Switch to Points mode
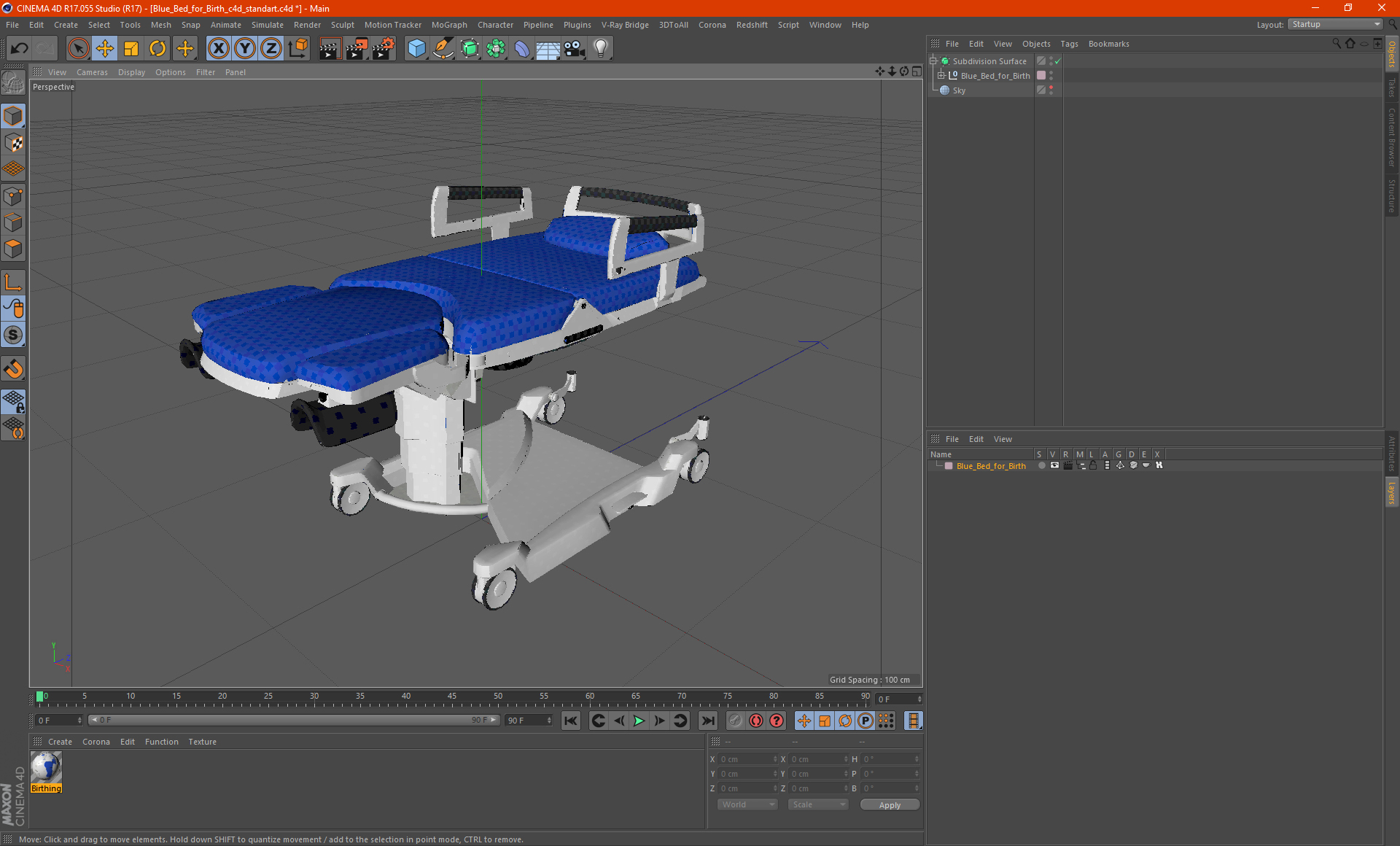1400x846 pixels. coord(13,196)
